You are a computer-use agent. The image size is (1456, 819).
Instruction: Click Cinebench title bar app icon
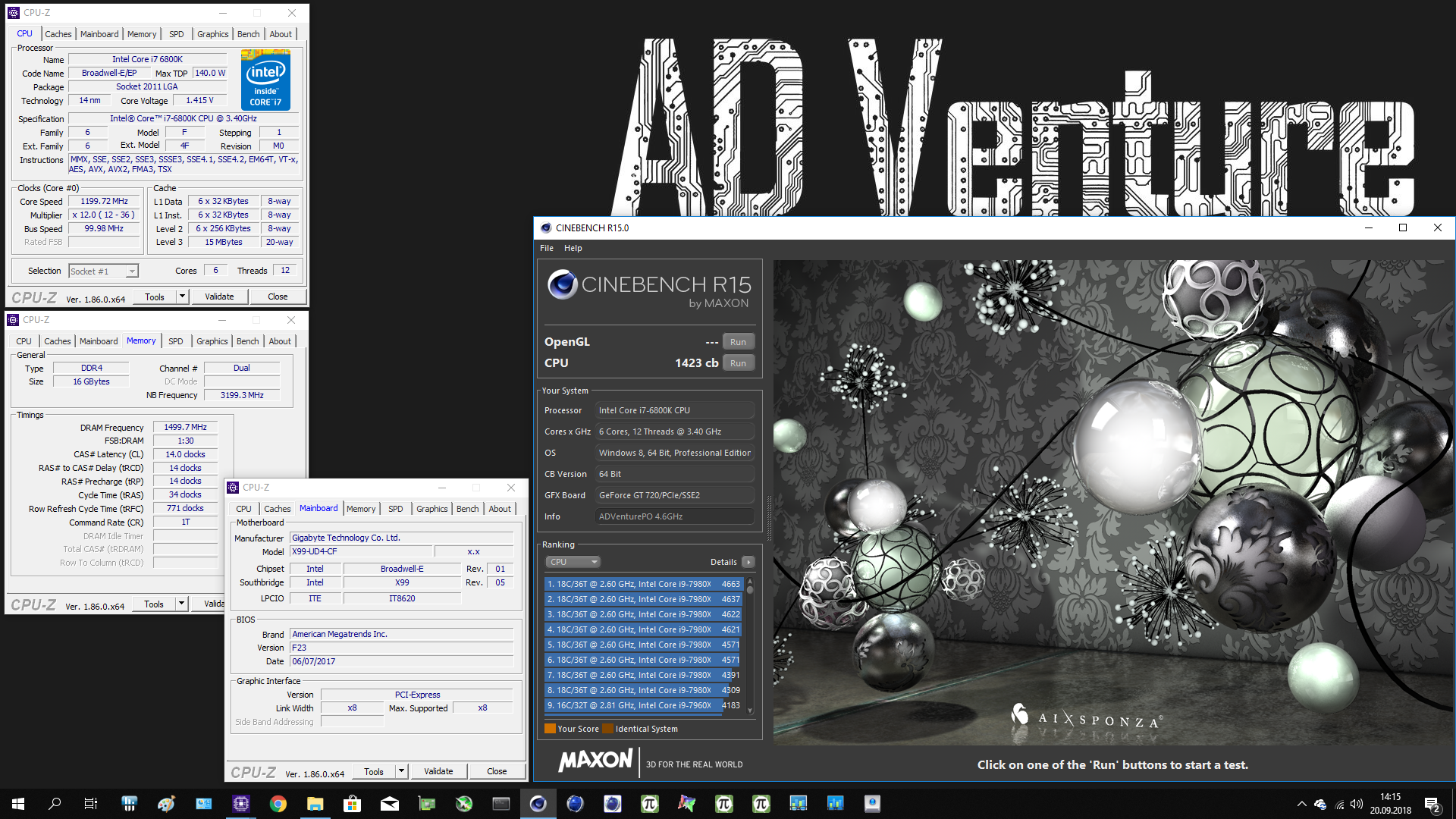[545, 227]
